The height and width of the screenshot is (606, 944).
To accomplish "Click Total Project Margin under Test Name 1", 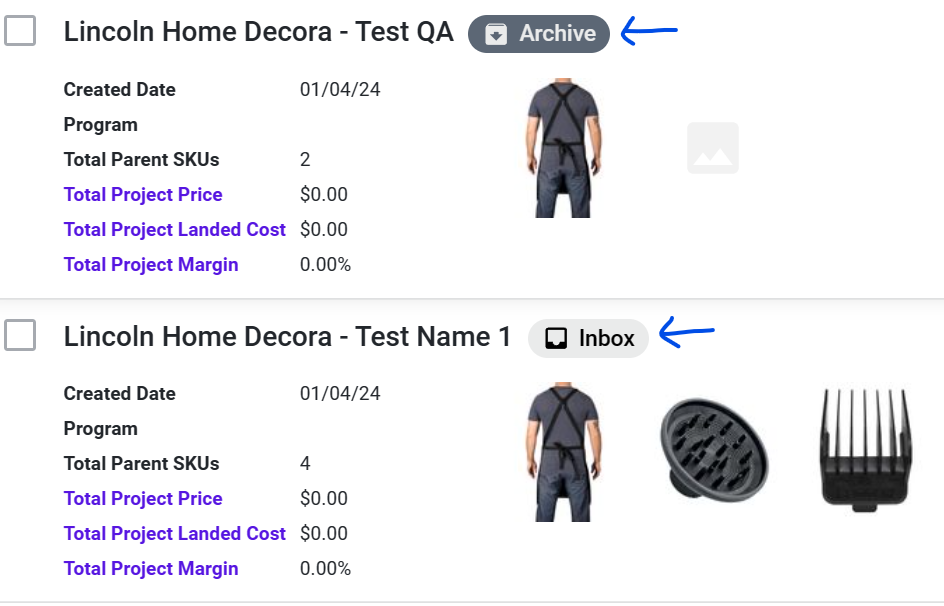I will pos(151,569).
